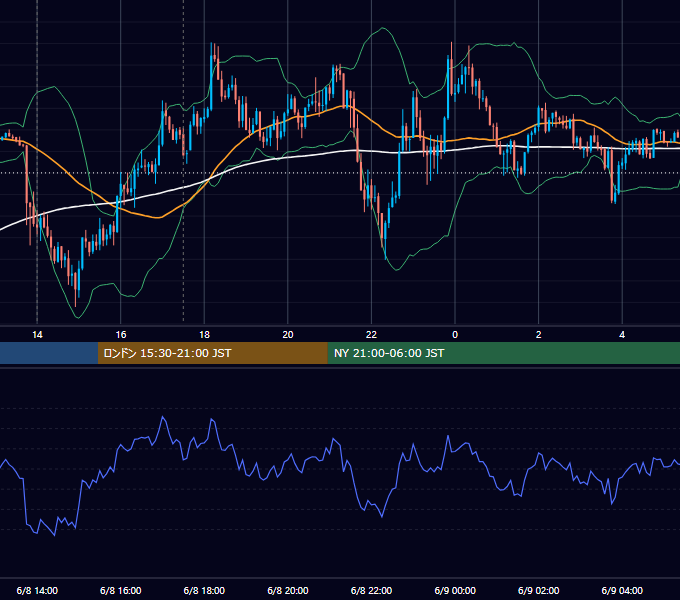Click the 6/9 02:00 time label

[538, 590]
